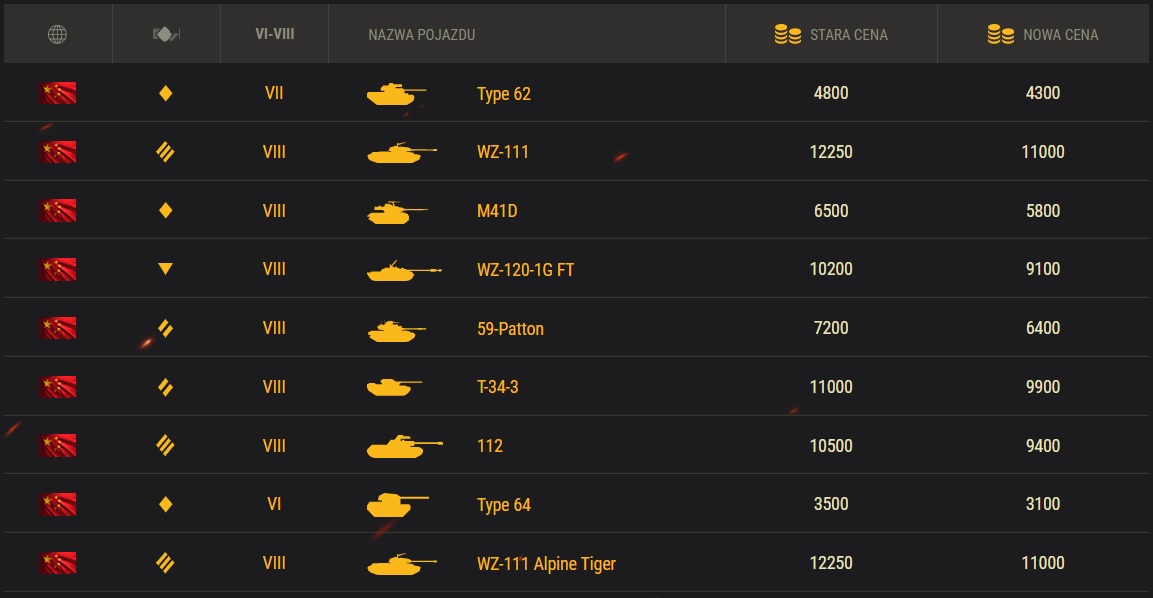Click the vehicle type column header icon
1153x598 pixels.
pyautogui.click(x=166, y=34)
